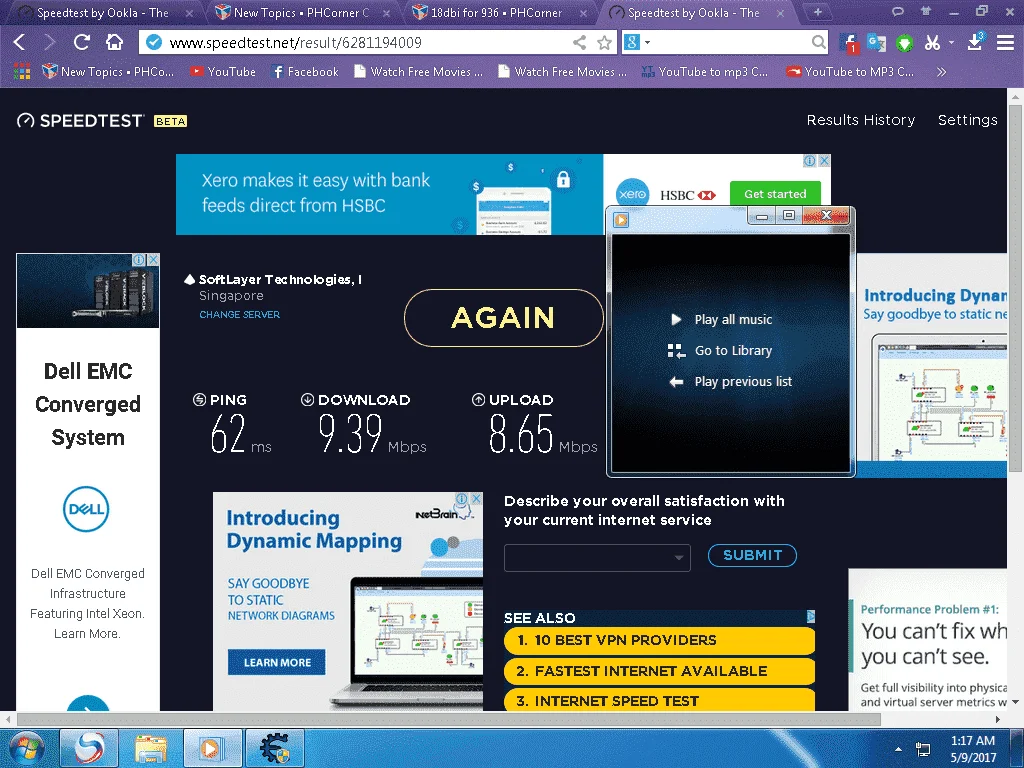Click the UPLOAD arrow icon
Screen dimensions: 1024x768
pos(478,400)
